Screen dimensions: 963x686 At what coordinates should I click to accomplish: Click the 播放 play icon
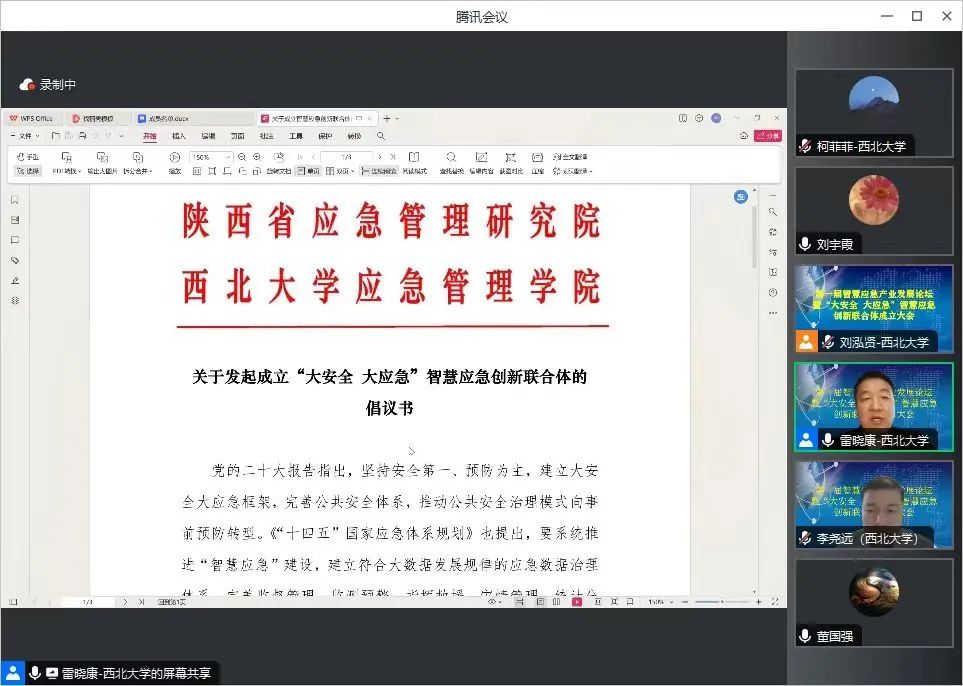[x=175, y=157]
